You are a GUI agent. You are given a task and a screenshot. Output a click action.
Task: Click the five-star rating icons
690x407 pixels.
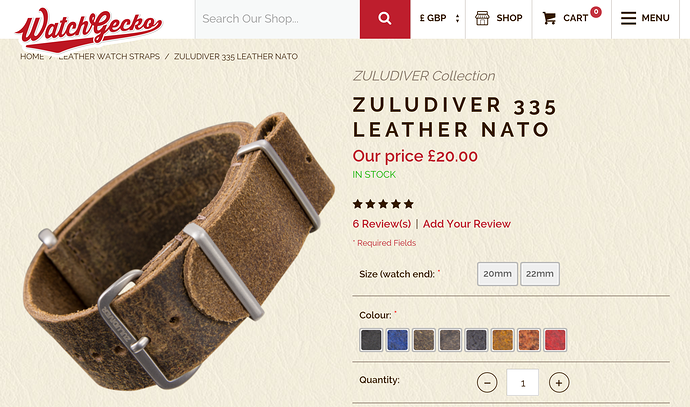tap(383, 204)
